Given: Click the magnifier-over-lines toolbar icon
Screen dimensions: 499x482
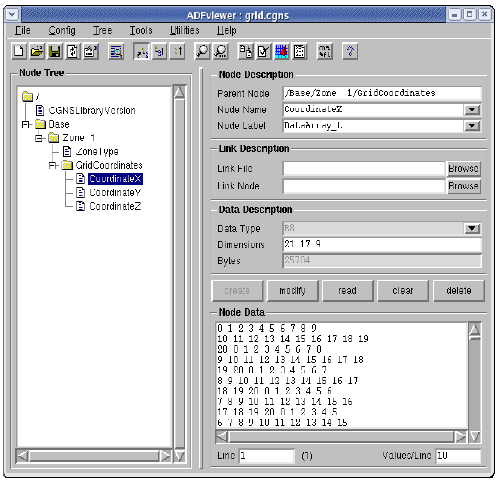Looking at the screenshot, I should point(116,51).
